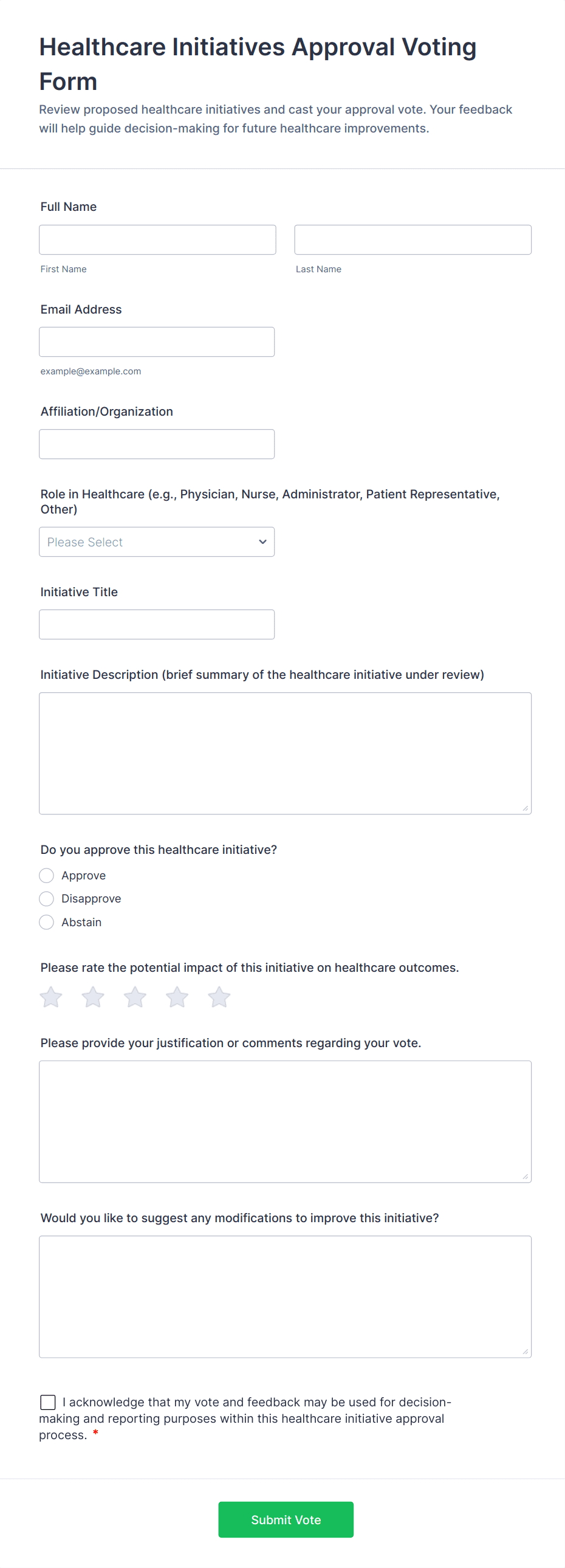The width and height of the screenshot is (565, 1568).
Task: Select the Approve radio option
Action: pos(47,875)
